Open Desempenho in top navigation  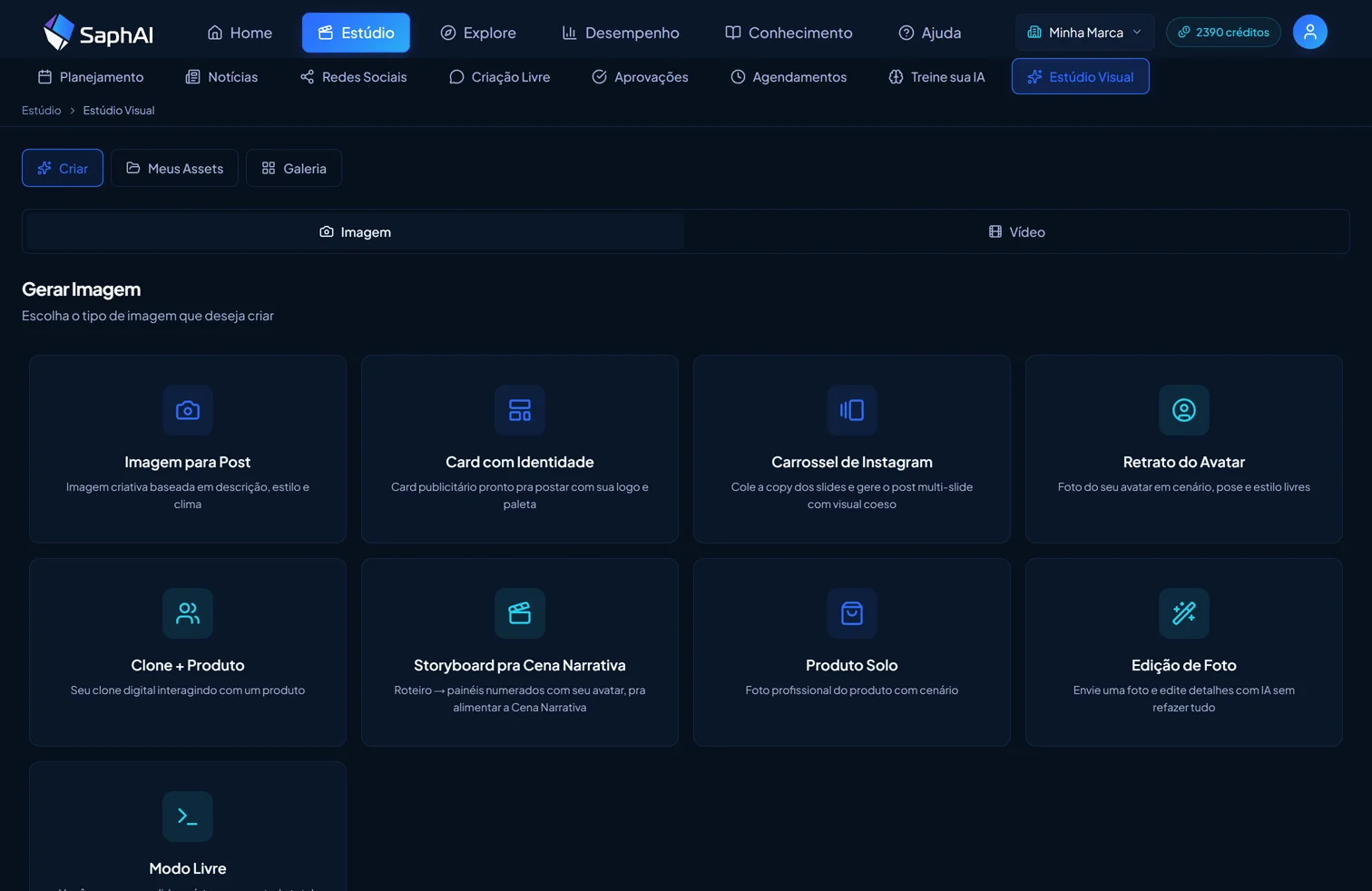[x=621, y=33]
